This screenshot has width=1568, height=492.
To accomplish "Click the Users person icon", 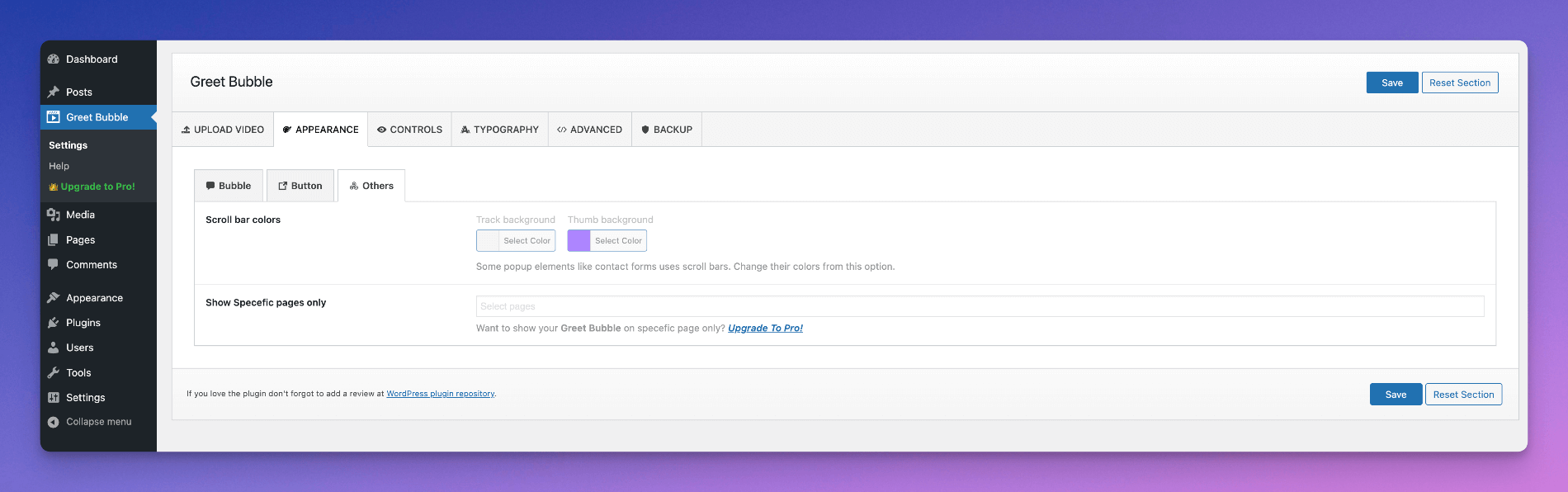I will (x=54, y=348).
